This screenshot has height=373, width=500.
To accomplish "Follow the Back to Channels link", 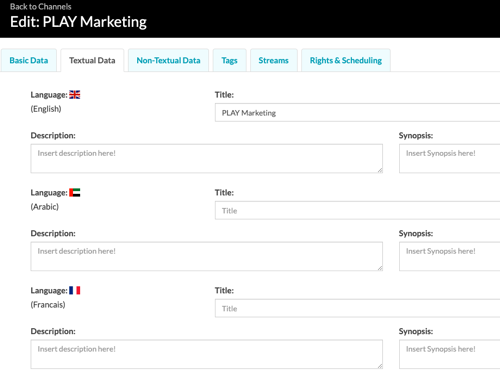I will point(41,7).
